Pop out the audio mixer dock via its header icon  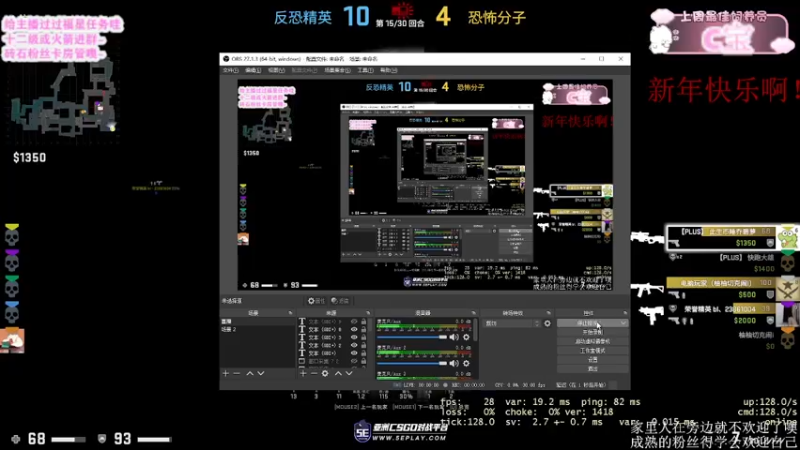[x=473, y=313]
